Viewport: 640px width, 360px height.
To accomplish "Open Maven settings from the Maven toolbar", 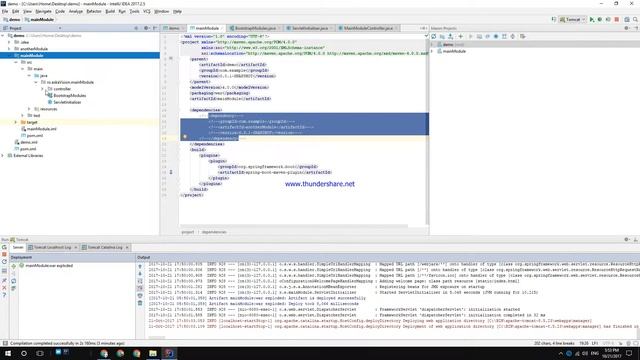I will click(x=522, y=36).
